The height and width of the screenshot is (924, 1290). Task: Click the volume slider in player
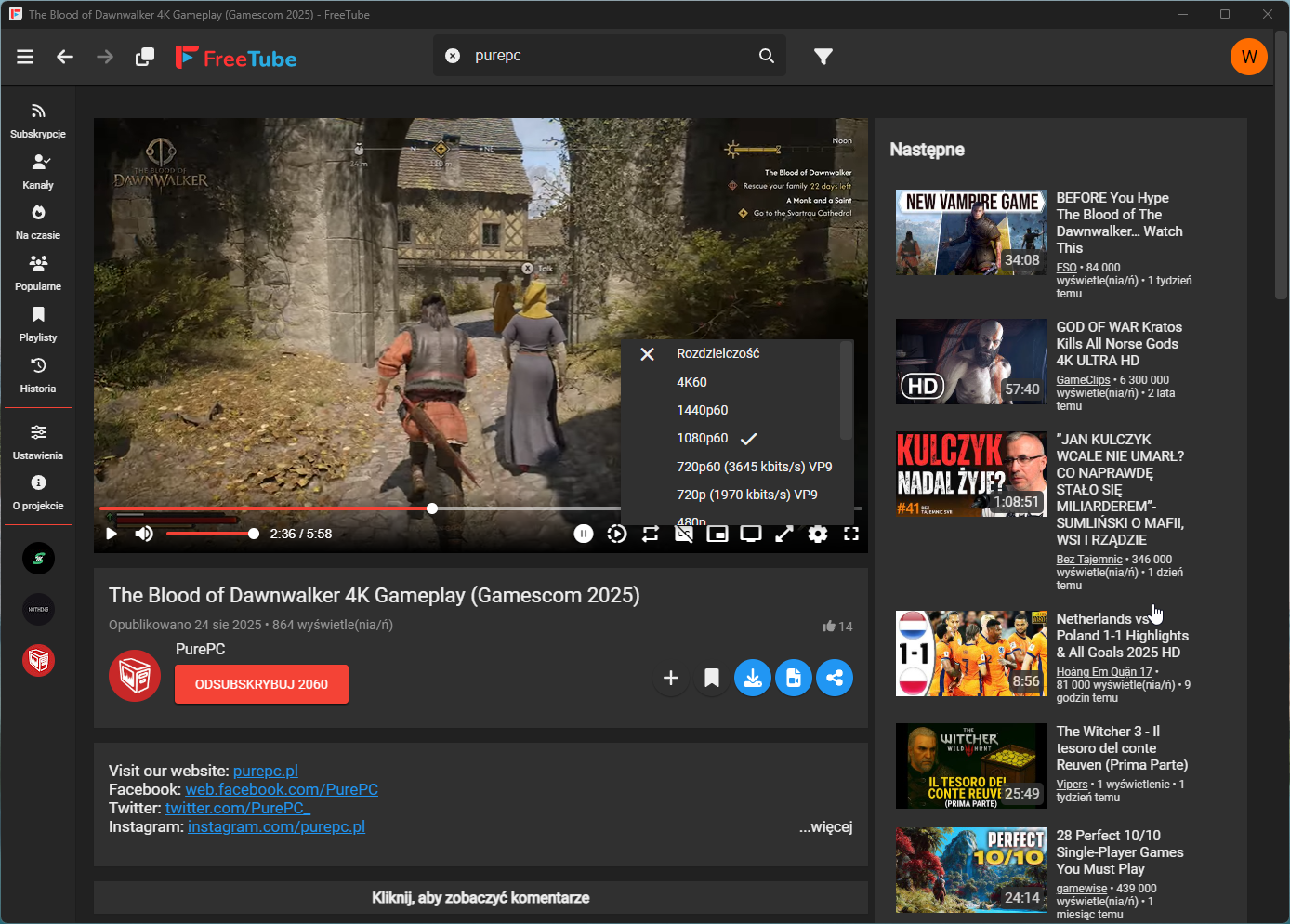(x=210, y=534)
